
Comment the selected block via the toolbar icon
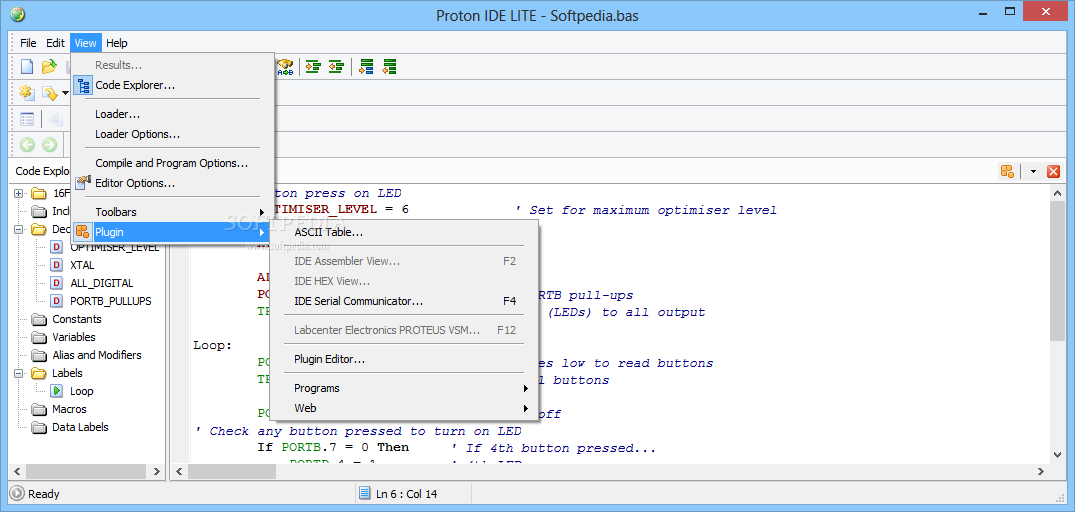point(367,66)
